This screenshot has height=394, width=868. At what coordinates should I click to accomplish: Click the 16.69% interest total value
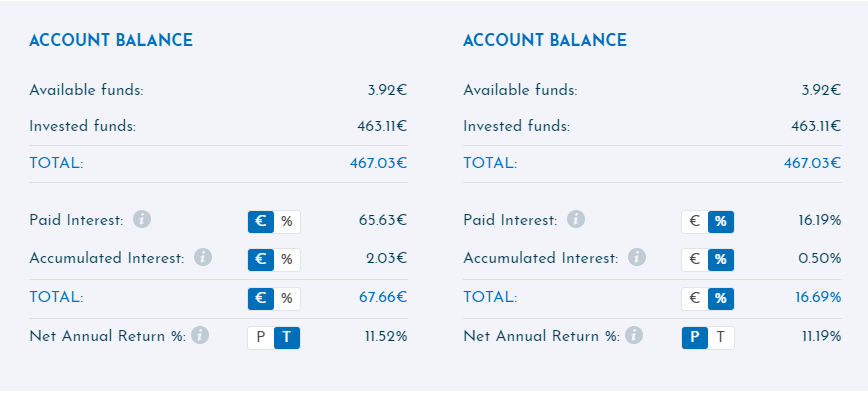(818, 297)
